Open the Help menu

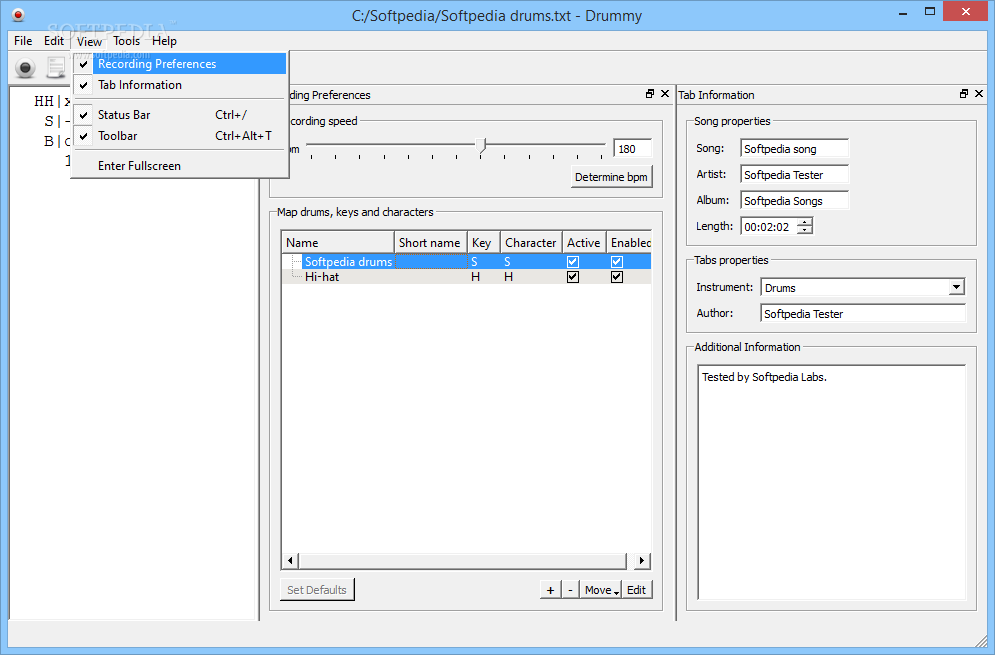pyautogui.click(x=164, y=41)
